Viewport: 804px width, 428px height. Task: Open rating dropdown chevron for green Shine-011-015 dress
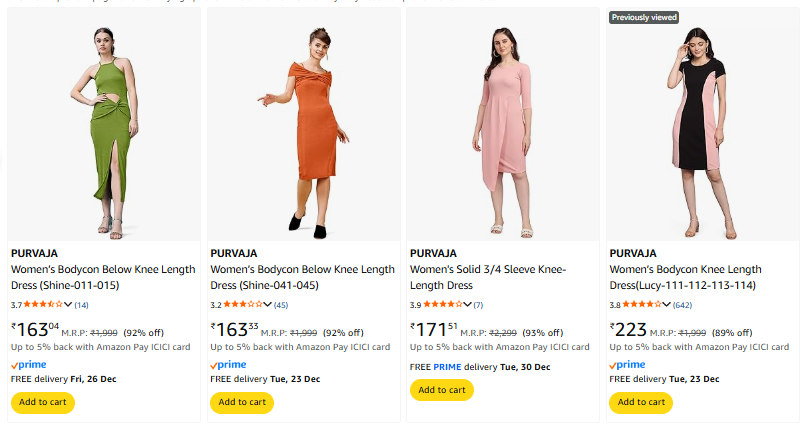68,304
